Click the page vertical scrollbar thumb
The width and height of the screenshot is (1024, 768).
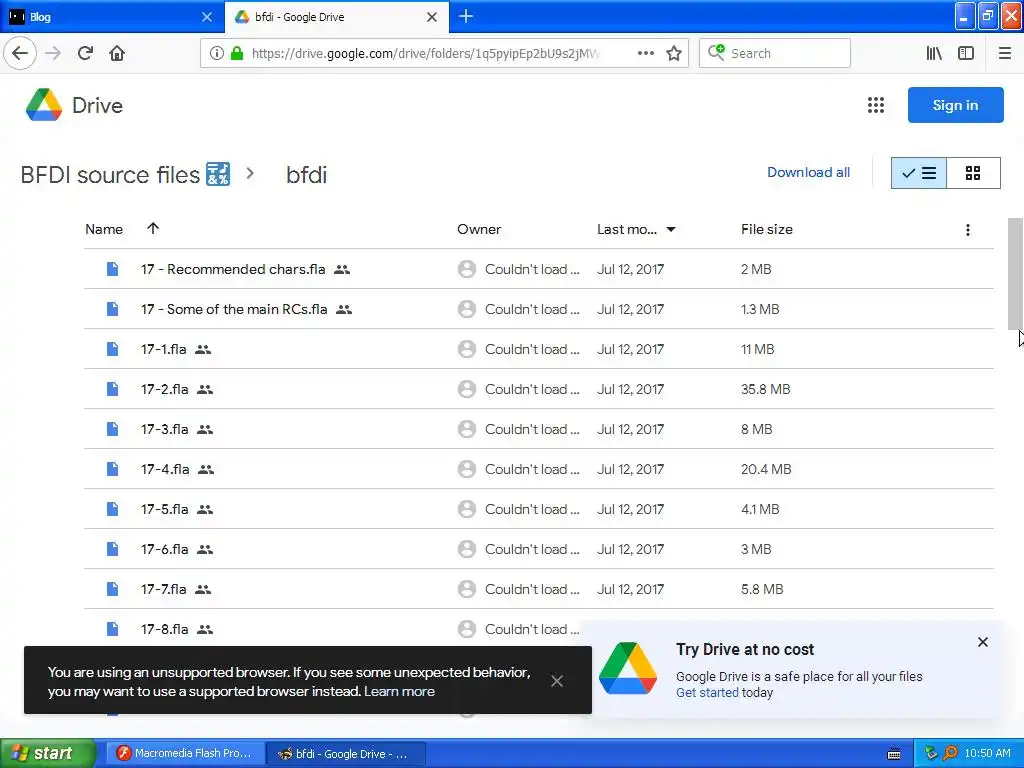[x=1016, y=274]
